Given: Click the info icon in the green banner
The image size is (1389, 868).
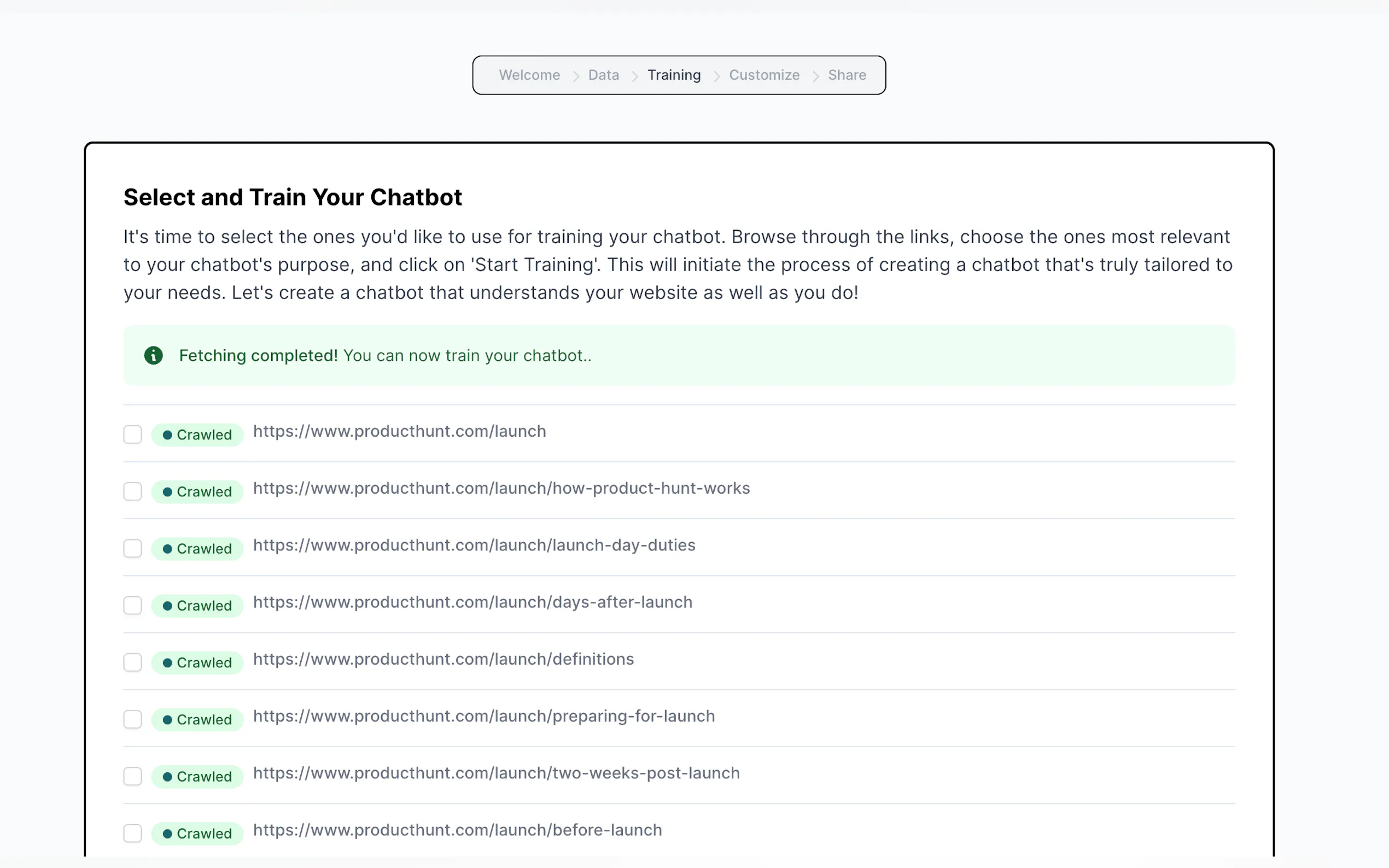Looking at the screenshot, I should click(x=153, y=355).
